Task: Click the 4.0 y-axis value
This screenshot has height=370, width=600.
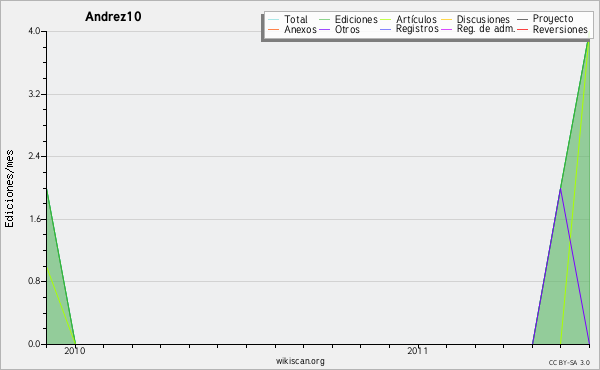Action: tap(34, 31)
